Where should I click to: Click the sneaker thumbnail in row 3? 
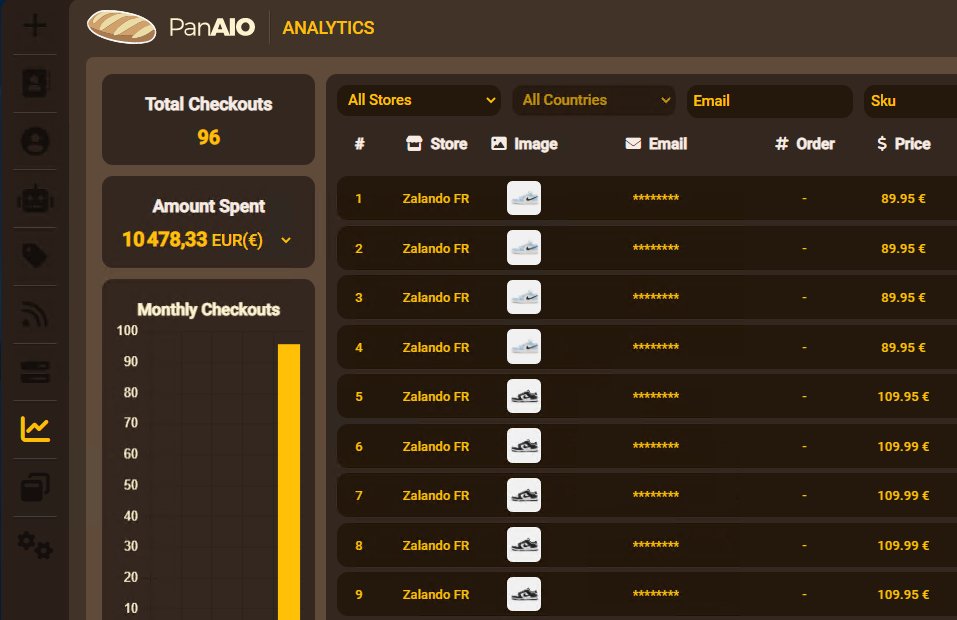524,297
